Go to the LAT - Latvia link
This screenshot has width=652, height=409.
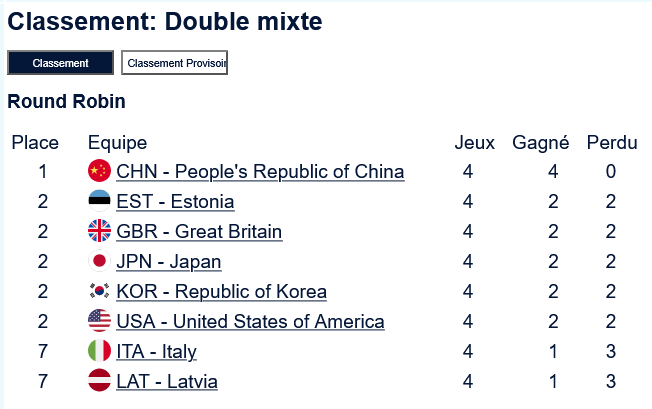(166, 381)
